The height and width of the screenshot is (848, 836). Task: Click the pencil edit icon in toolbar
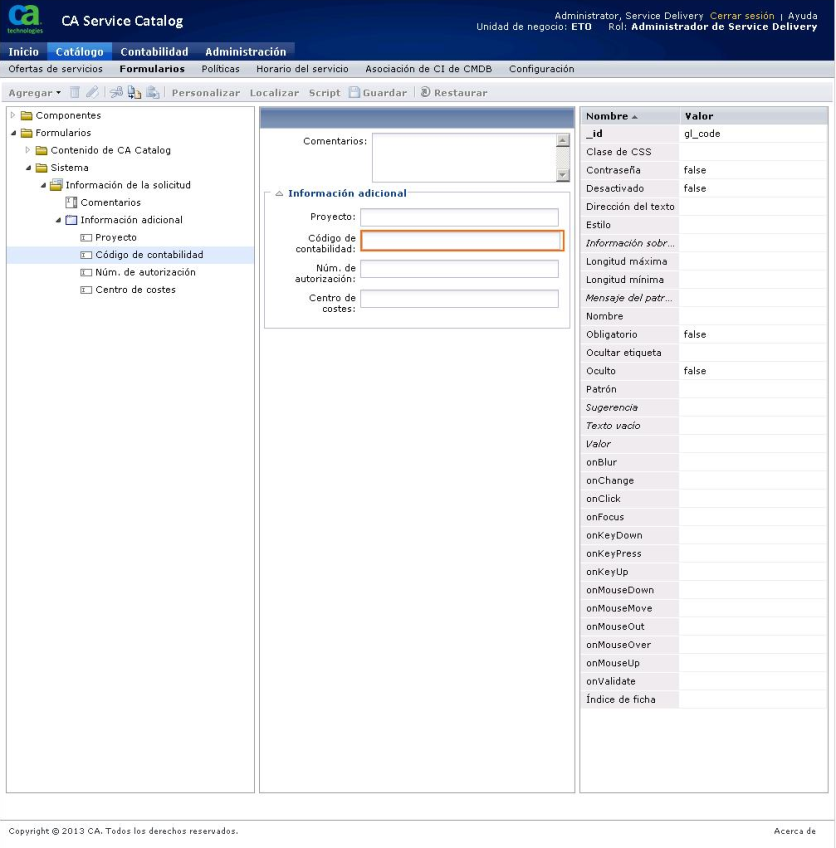click(92, 92)
